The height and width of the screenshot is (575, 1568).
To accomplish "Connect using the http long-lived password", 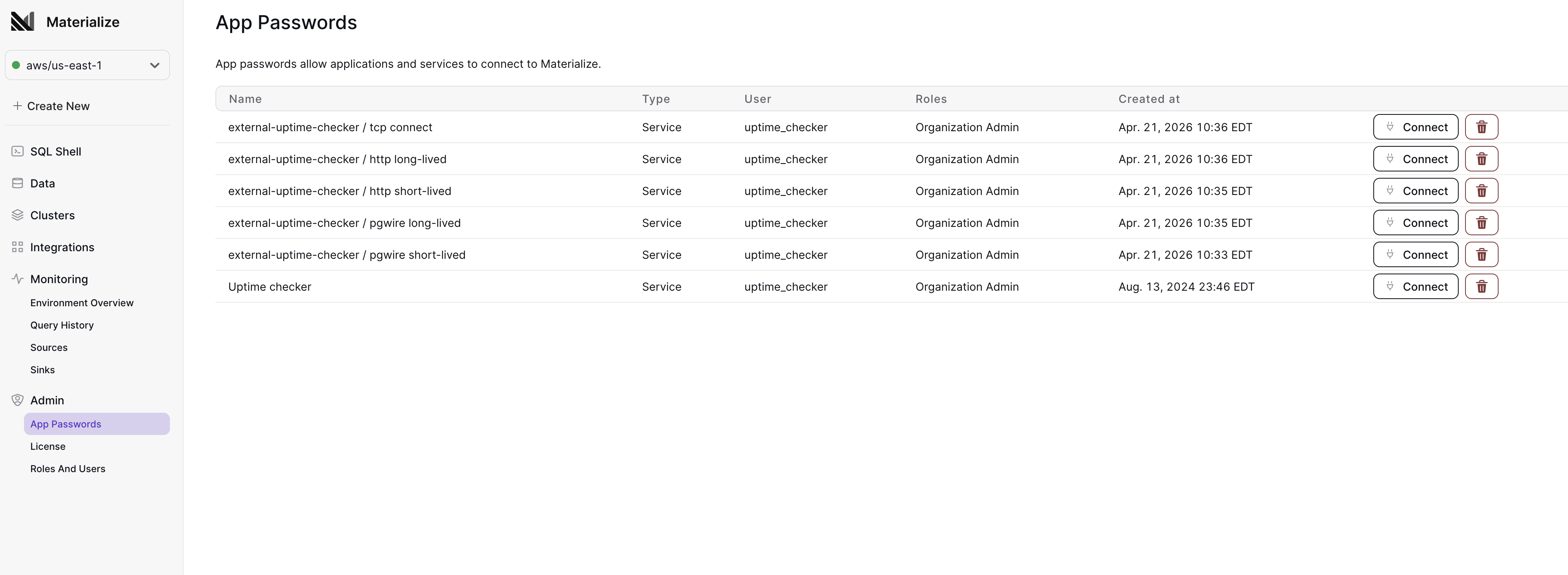I will coord(1415,159).
